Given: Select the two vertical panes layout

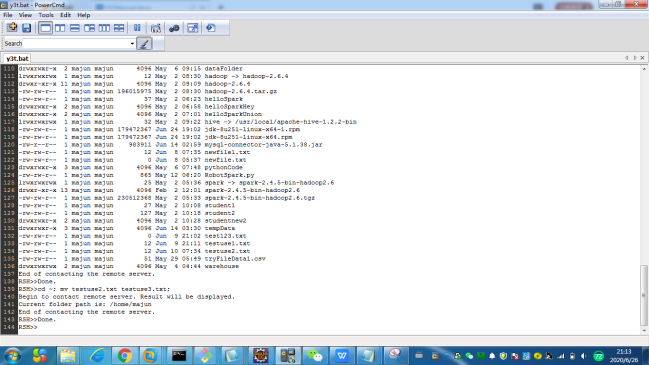Looking at the screenshot, I should (x=60, y=28).
